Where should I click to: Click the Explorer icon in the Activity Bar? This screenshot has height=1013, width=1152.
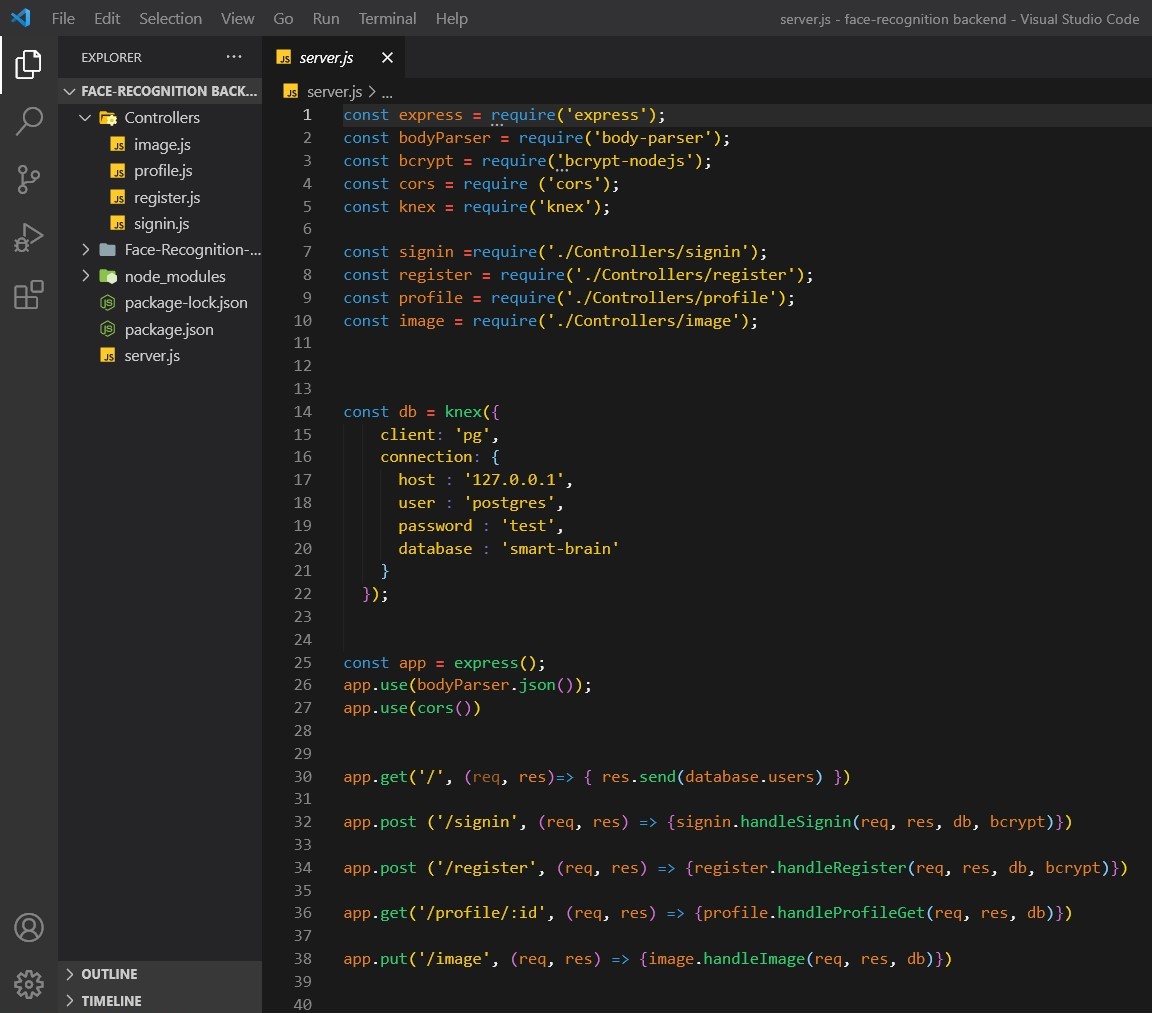pos(29,64)
